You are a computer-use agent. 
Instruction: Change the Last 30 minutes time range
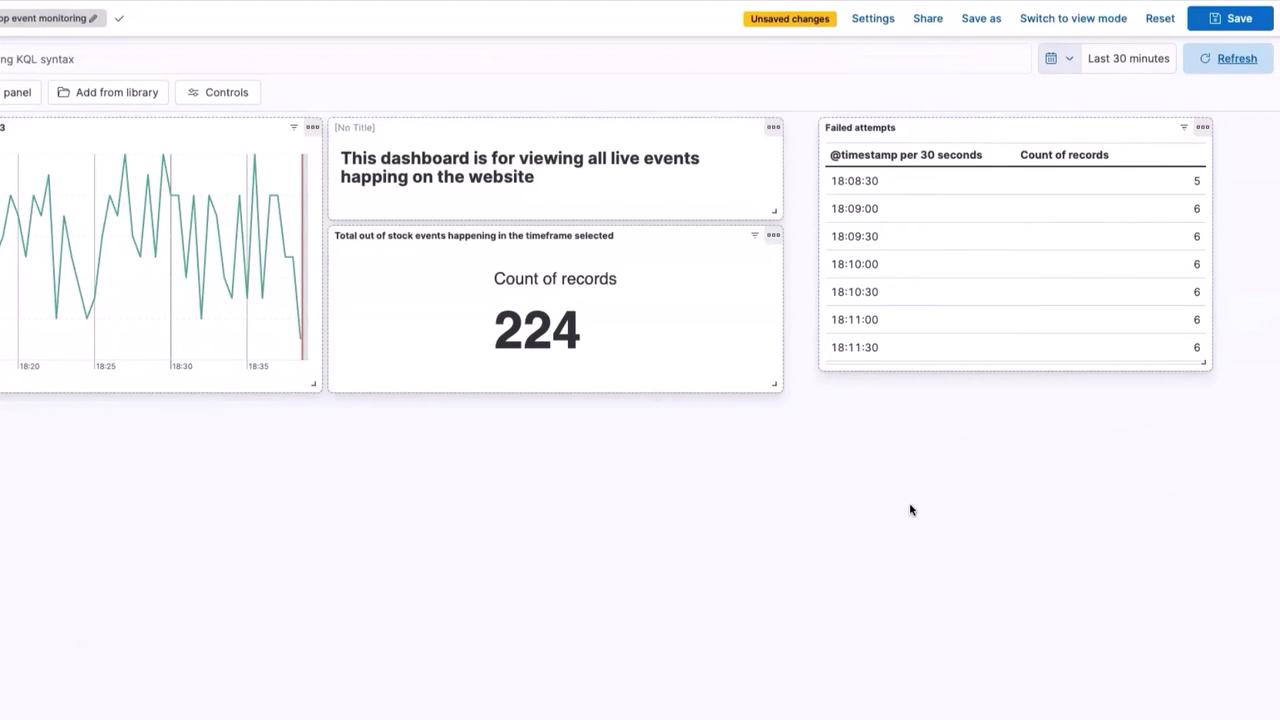(x=1128, y=58)
